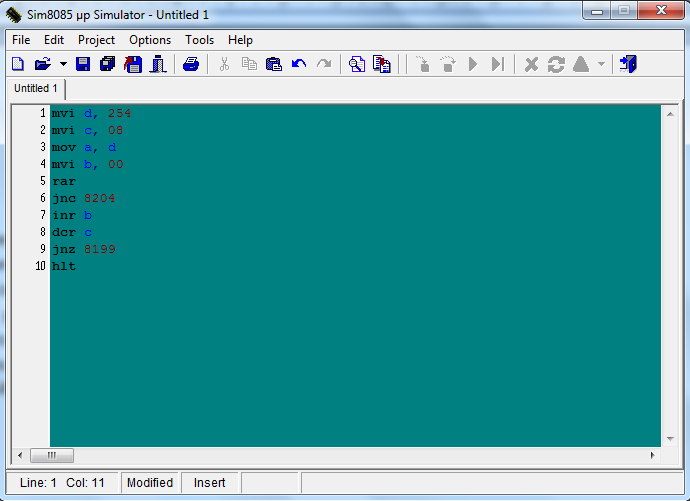Click the 'Insert' status bar entry
The image size is (690, 501).
point(209,483)
